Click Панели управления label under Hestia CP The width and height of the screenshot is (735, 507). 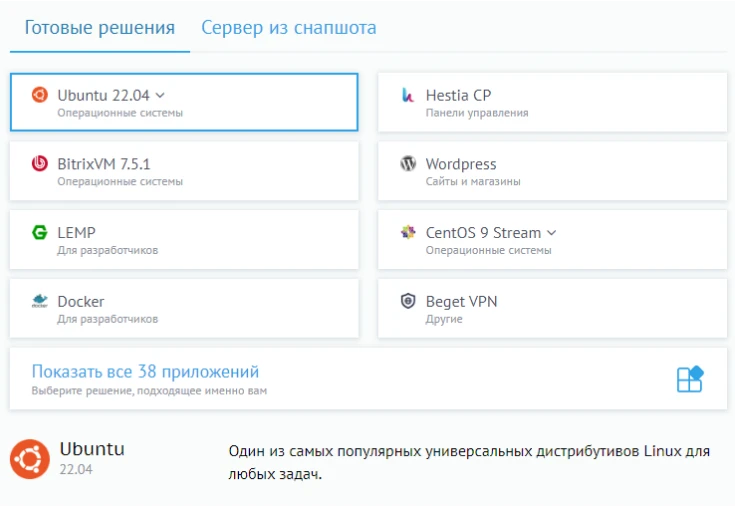tap(477, 113)
